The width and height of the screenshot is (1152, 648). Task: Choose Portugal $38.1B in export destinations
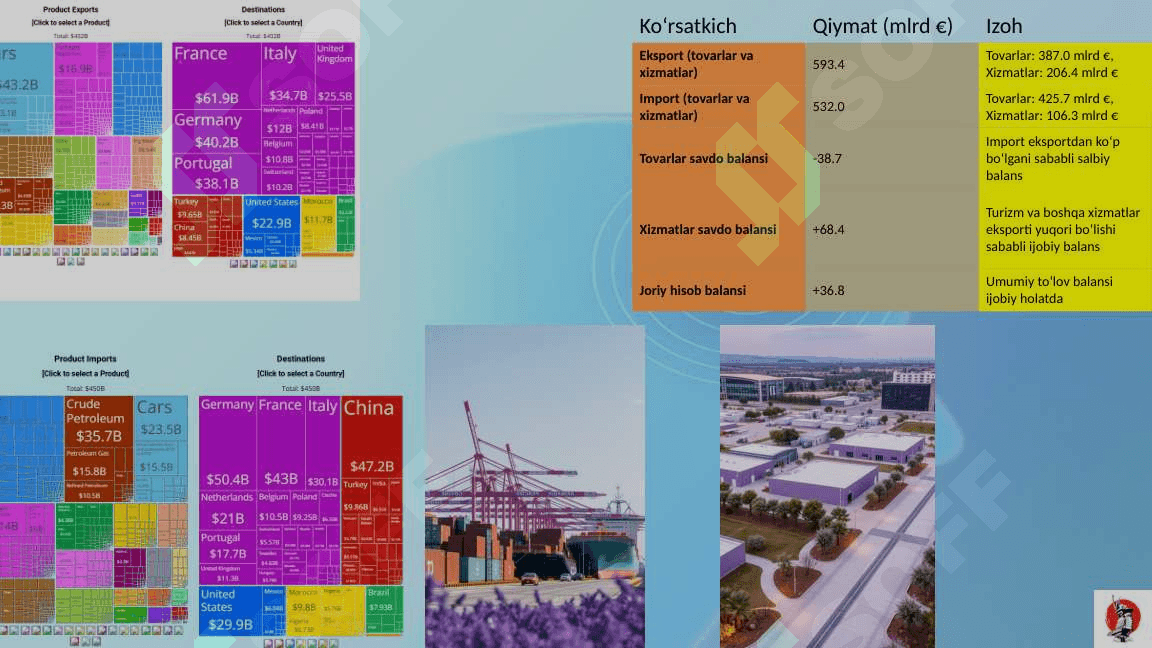[217, 173]
